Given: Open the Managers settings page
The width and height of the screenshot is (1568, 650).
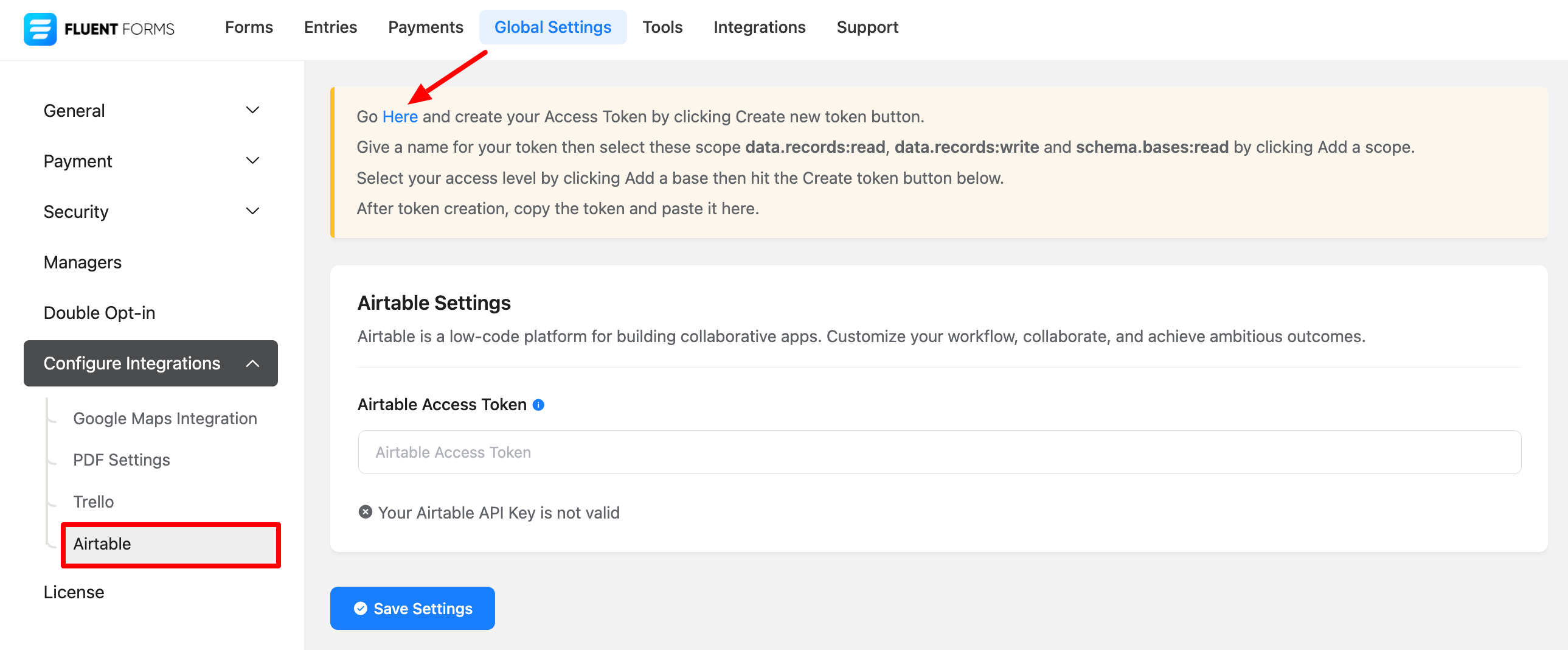Looking at the screenshot, I should (x=82, y=262).
